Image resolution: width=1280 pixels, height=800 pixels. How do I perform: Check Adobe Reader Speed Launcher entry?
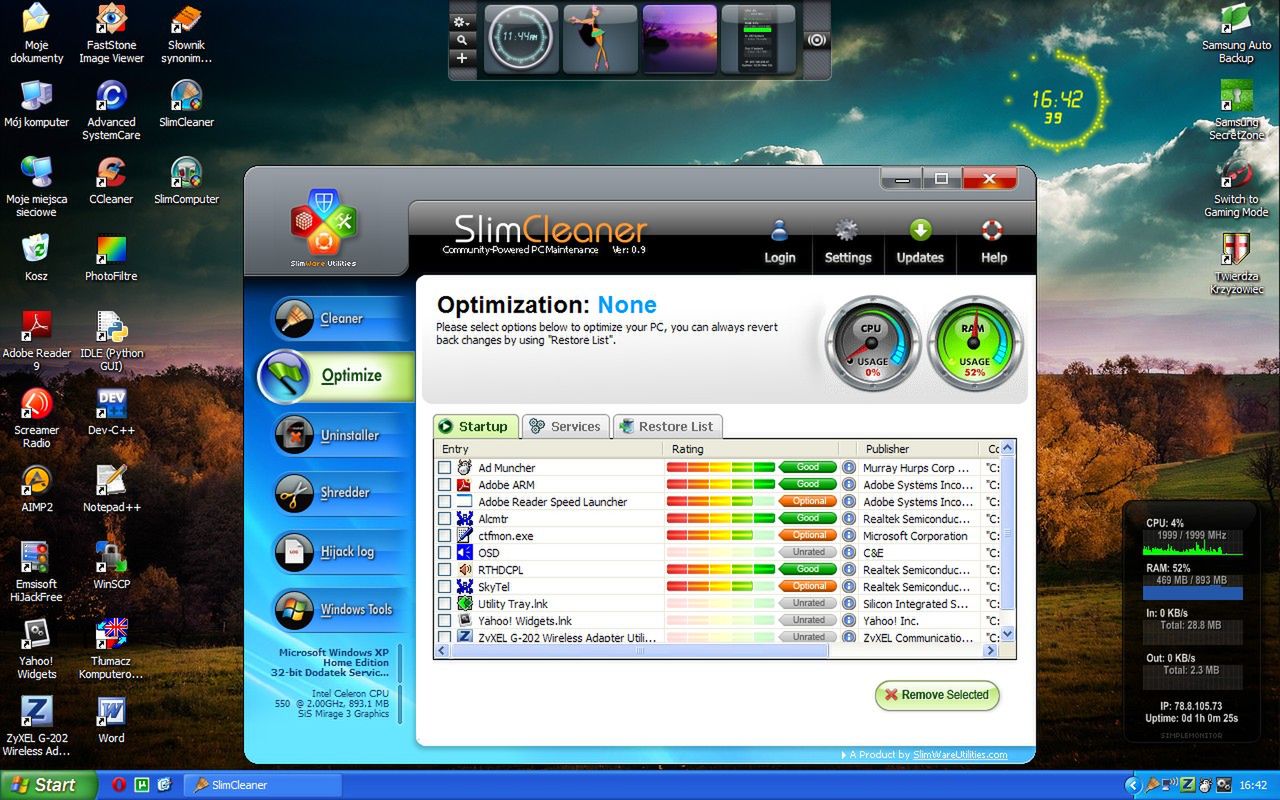pos(444,502)
